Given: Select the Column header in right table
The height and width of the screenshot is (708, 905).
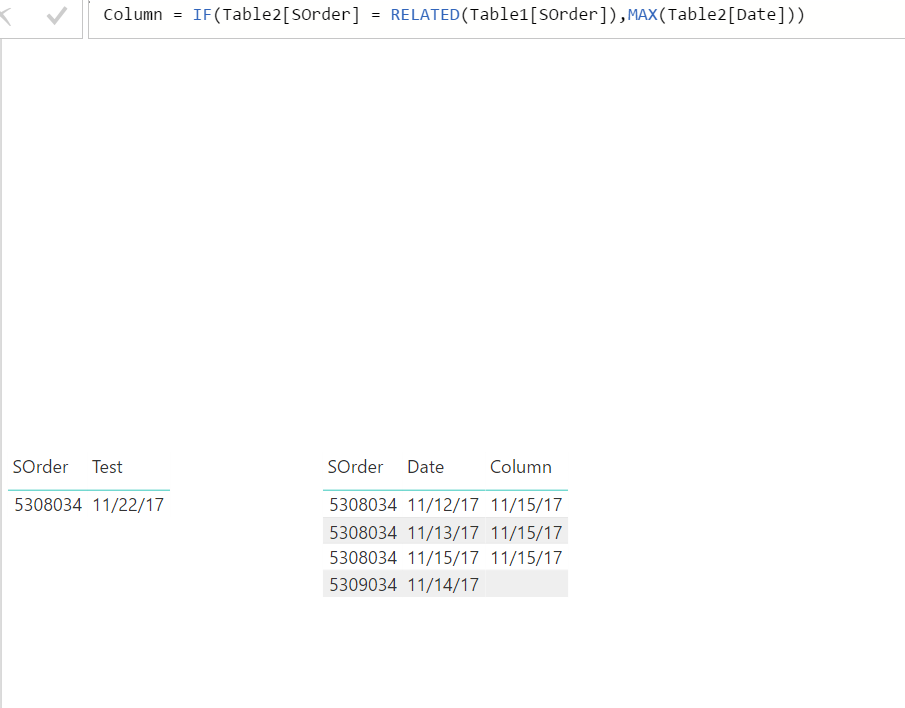Looking at the screenshot, I should pos(521,467).
